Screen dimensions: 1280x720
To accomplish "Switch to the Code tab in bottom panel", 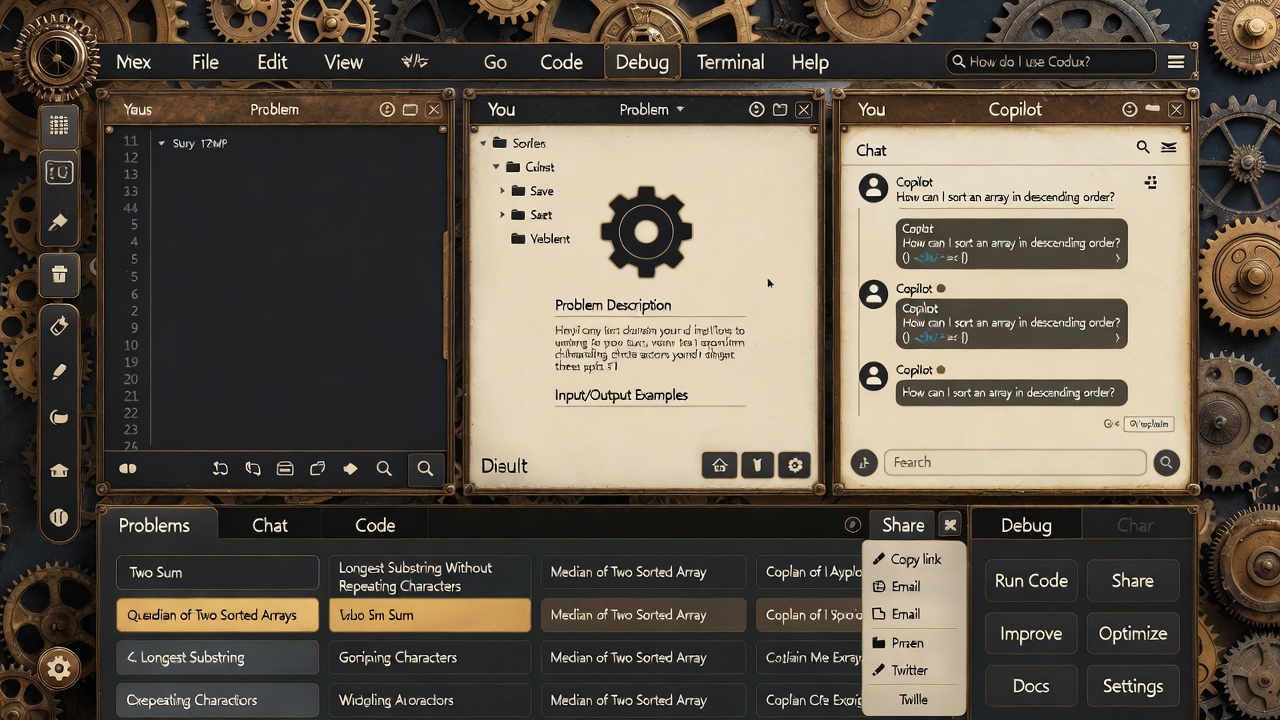I will point(375,525).
